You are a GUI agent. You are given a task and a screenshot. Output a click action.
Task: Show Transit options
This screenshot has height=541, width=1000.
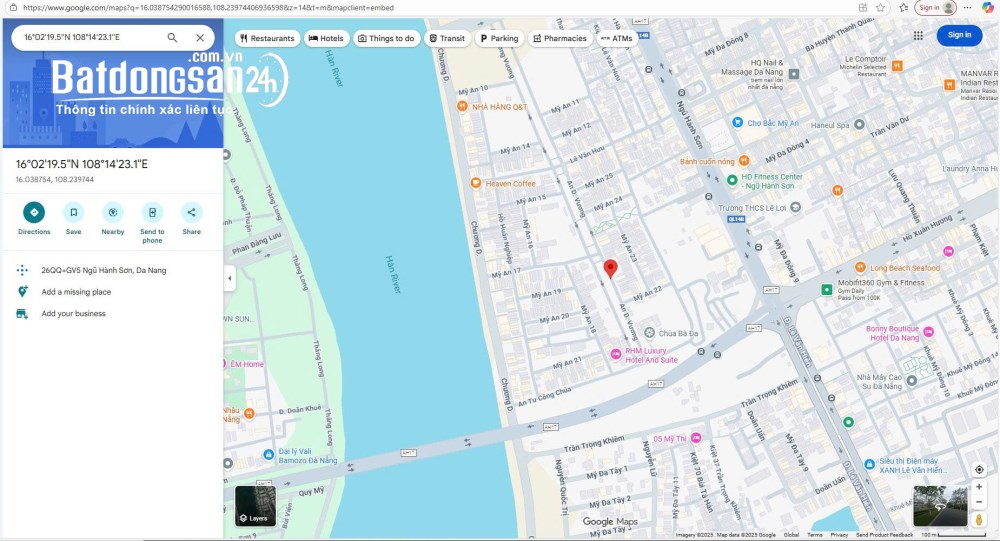tap(447, 38)
